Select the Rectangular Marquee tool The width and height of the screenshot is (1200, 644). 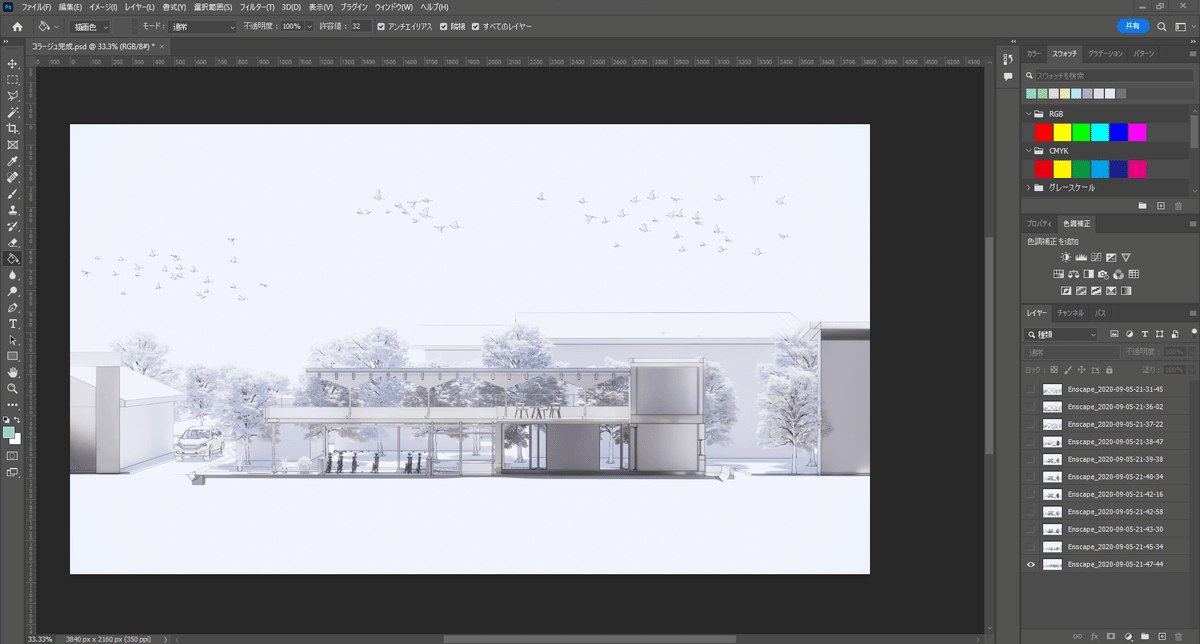[x=13, y=80]
